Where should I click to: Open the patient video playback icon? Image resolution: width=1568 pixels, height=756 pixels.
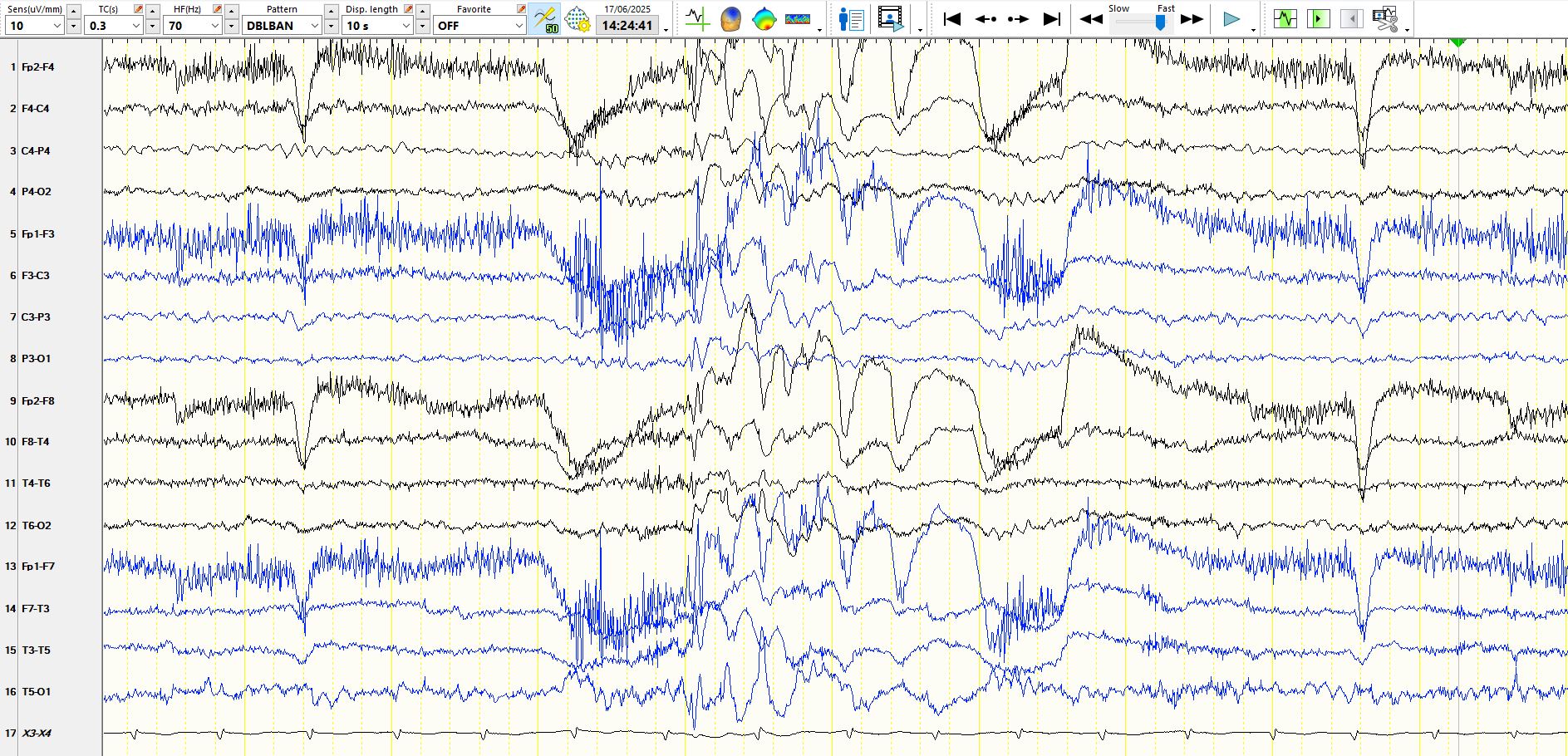tap(891, 18)
